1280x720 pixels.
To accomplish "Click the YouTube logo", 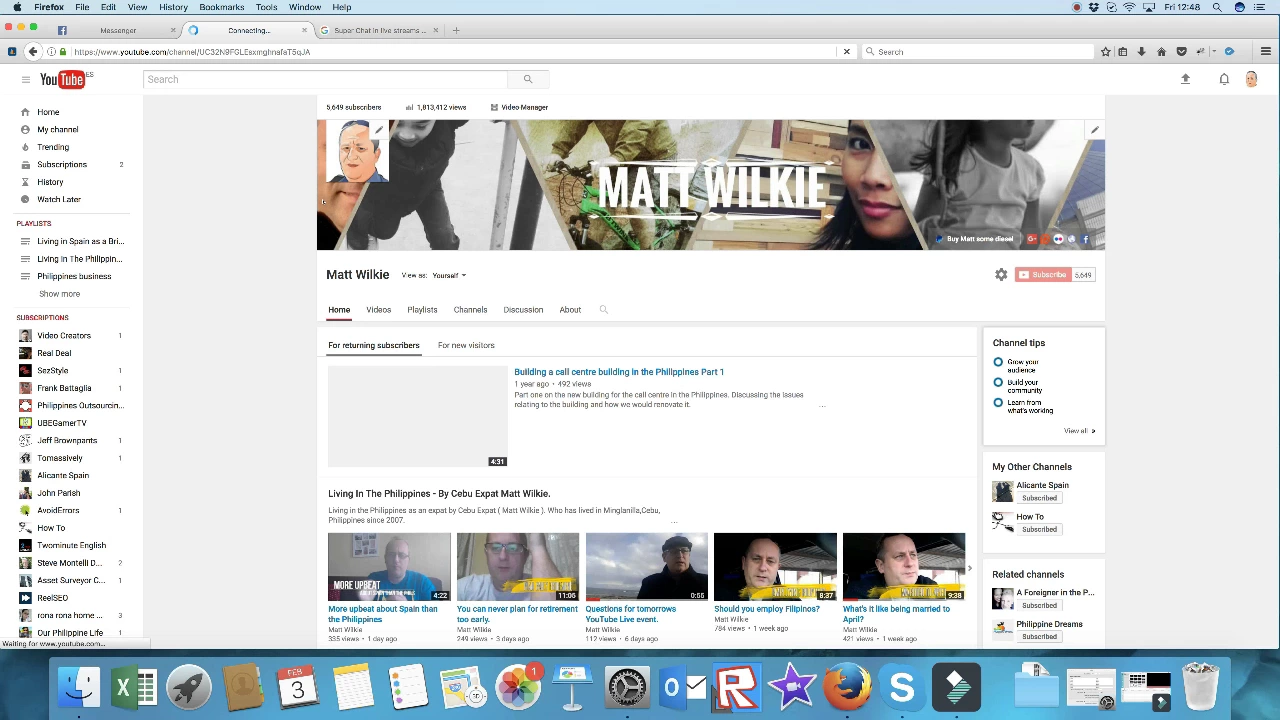I will coord(65,79).
